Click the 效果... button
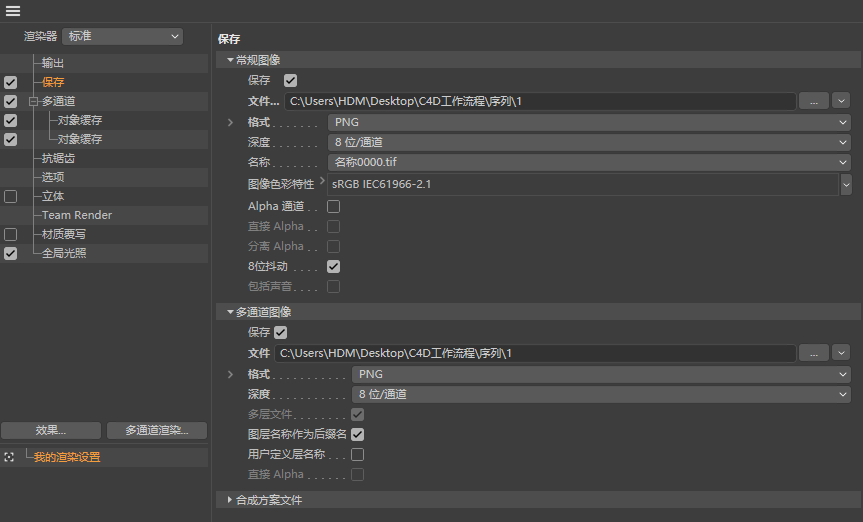The height and width of the screenshot is (522, 863). click(x=51, y=431)
